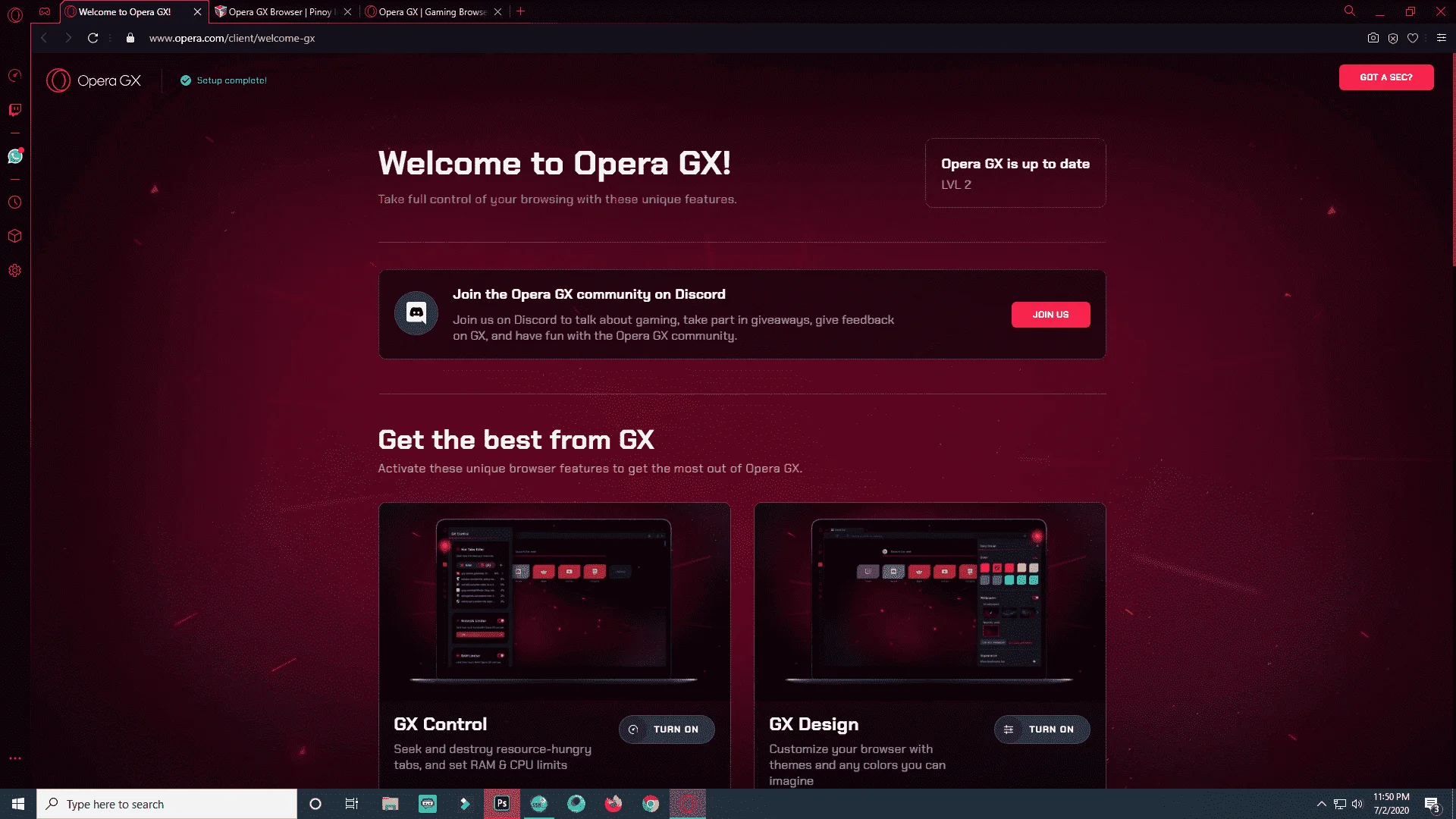View site security lock information
Screen dimensions: 1456x819
tap(130, 38)
